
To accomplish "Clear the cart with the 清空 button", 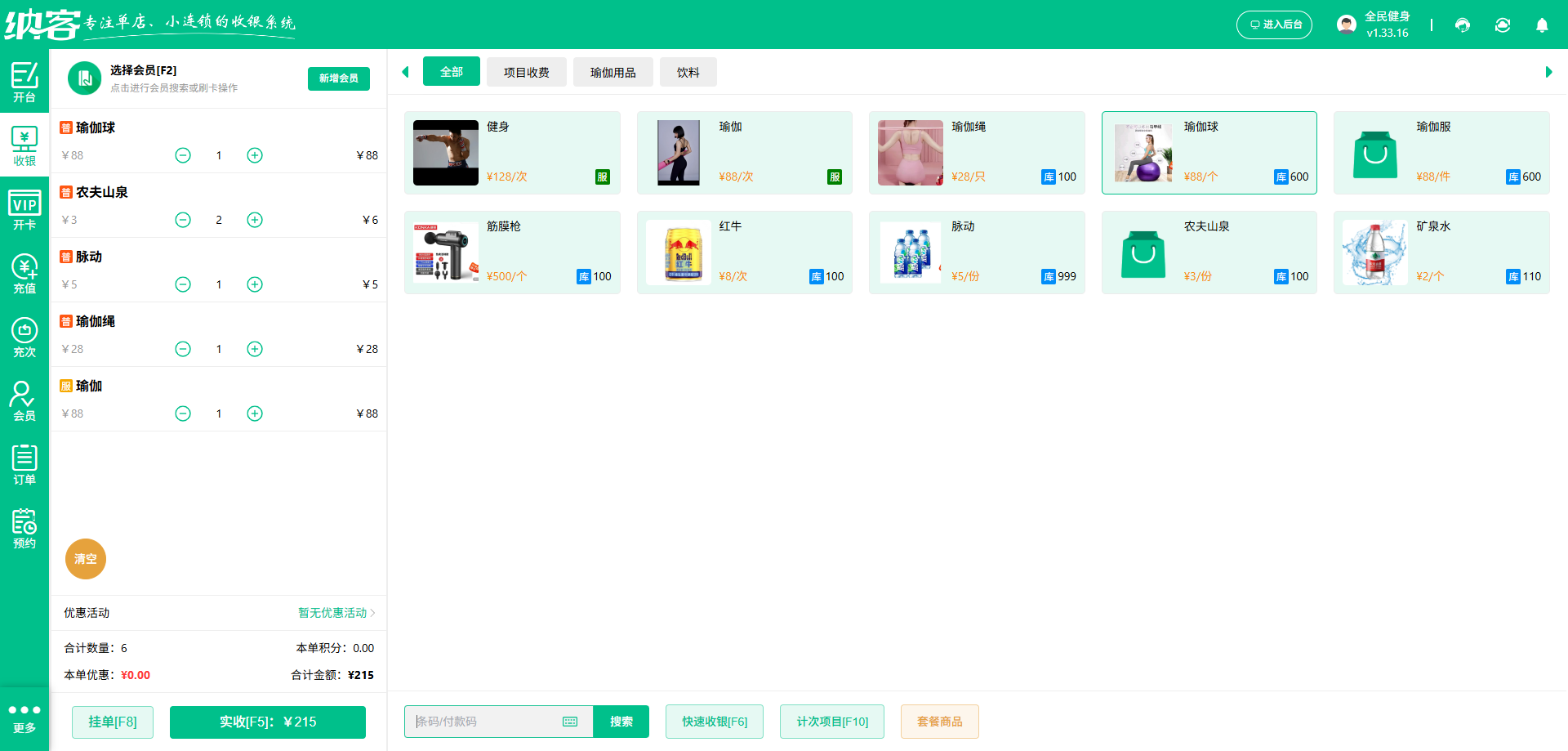I will (x=85, y=559).
